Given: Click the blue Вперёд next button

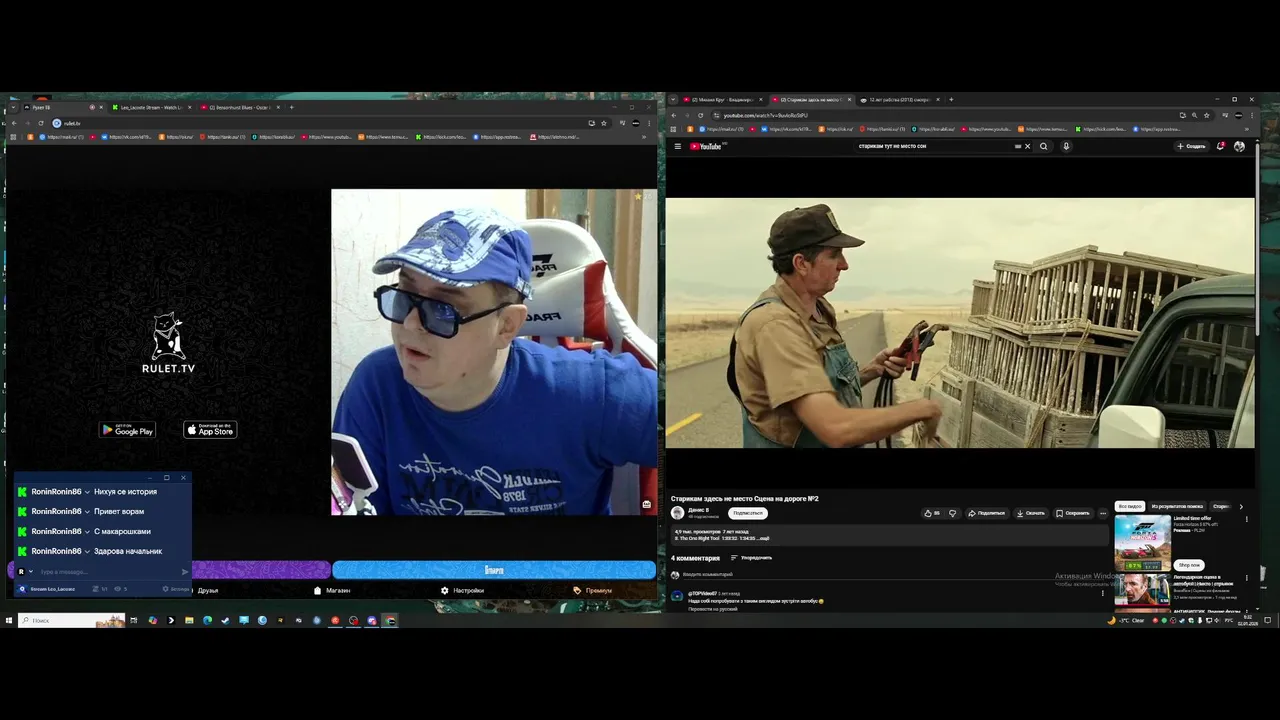Looking at the screenshot, I should tap(494, 570).
